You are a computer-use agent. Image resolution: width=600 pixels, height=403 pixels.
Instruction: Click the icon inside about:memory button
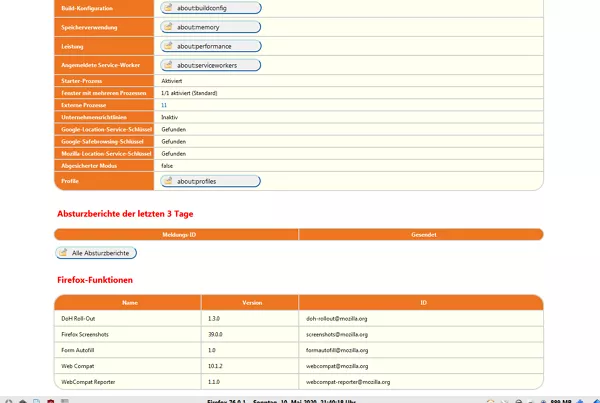click(168, 26)
